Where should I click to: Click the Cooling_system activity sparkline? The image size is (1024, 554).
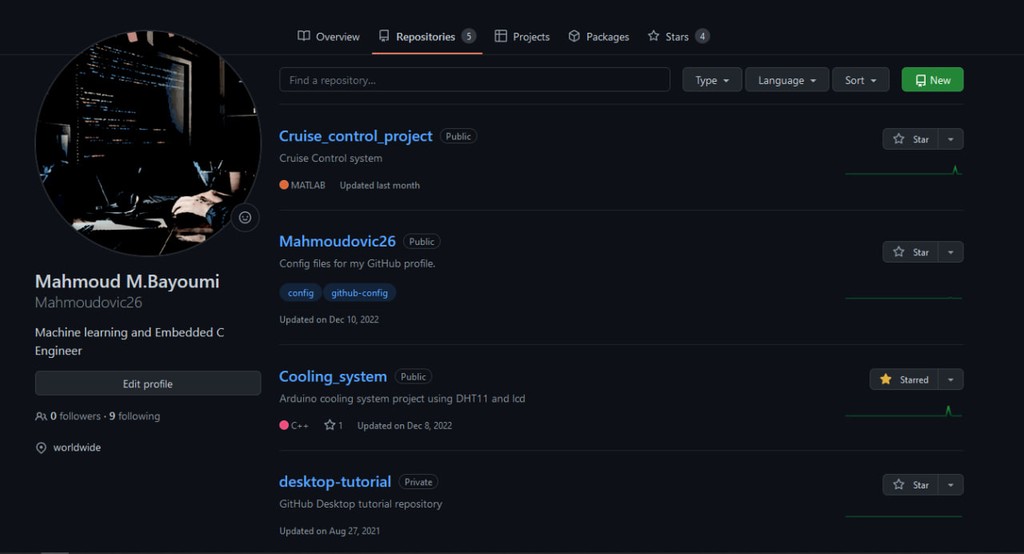click(903, 411)
